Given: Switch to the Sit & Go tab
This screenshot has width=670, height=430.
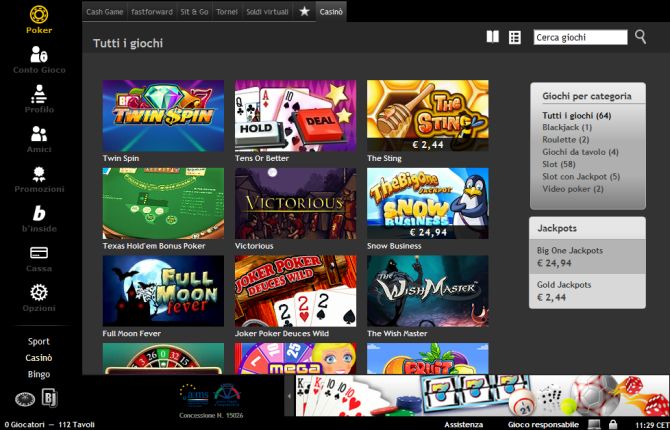Looking at the screenshot, I should pos(194,12).
